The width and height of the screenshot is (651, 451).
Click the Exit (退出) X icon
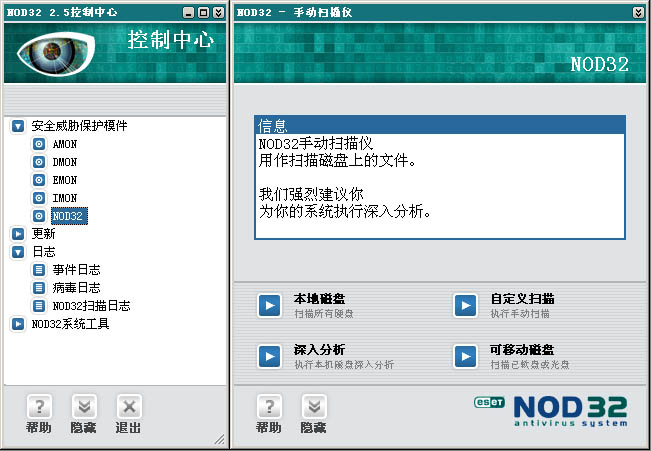pos(128,407)
